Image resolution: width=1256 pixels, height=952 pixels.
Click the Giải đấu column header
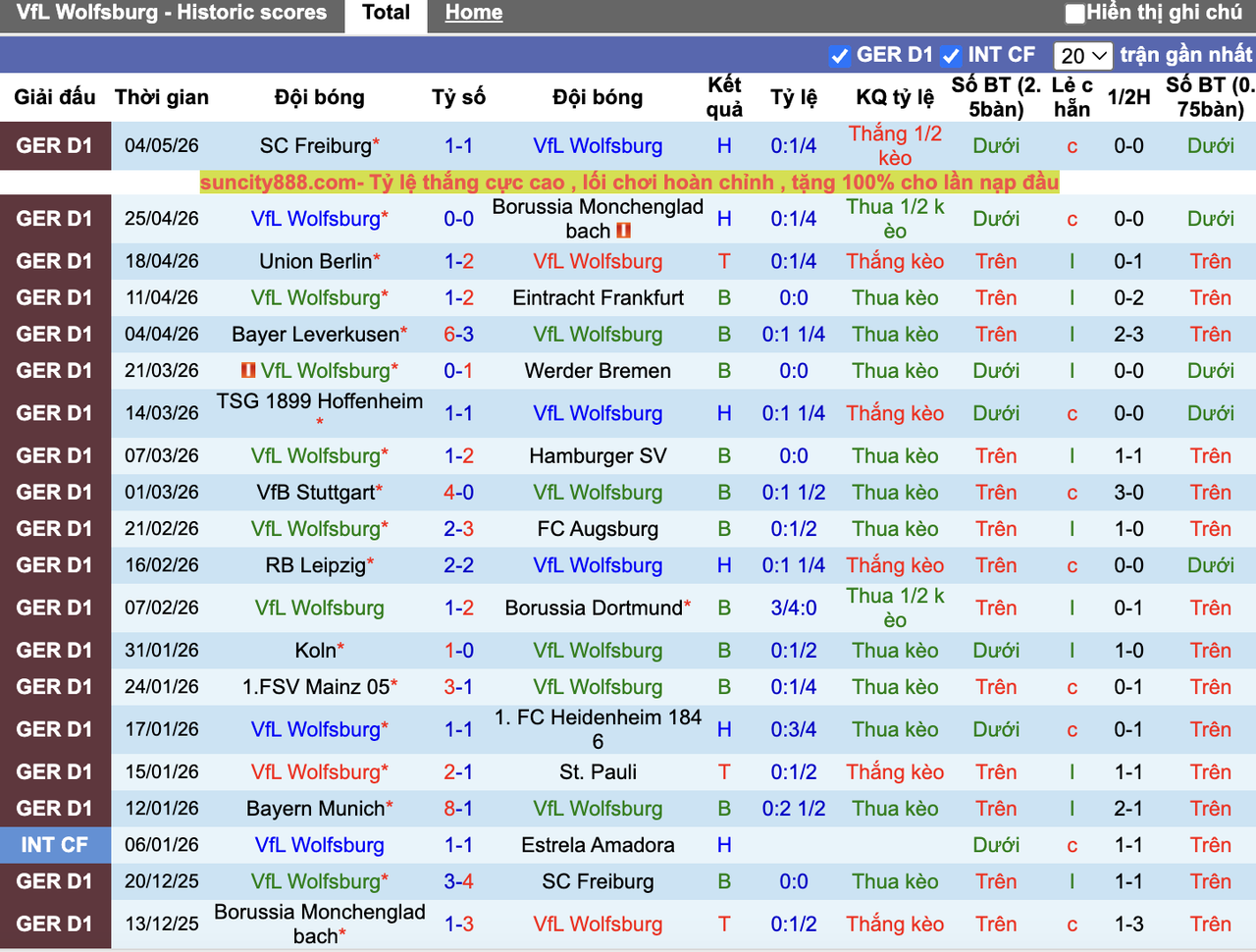click(x=55, y=97)
